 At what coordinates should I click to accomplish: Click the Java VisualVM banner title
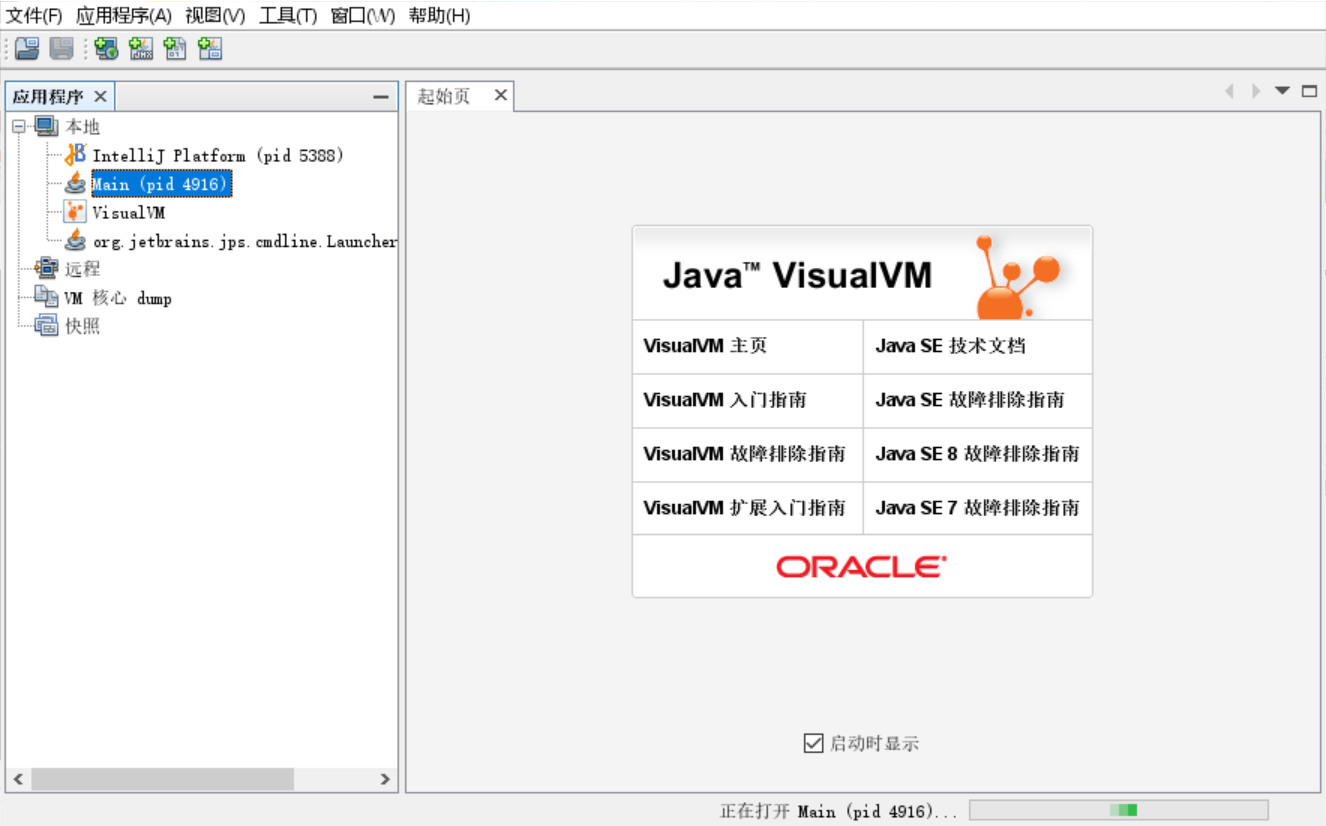pos(797,275)
